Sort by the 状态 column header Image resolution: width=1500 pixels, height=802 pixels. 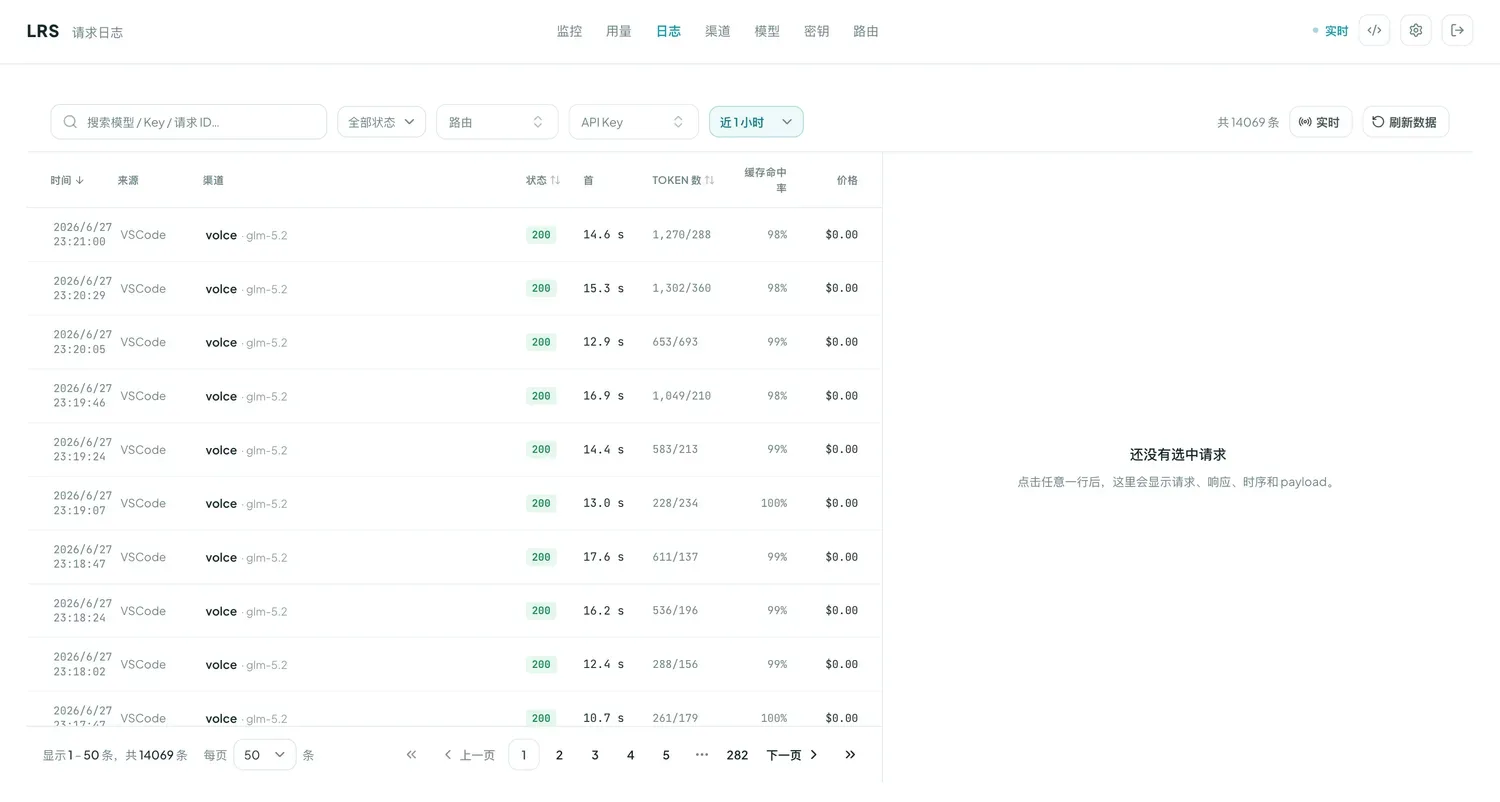pyautogui.click(x=543, y=180)
